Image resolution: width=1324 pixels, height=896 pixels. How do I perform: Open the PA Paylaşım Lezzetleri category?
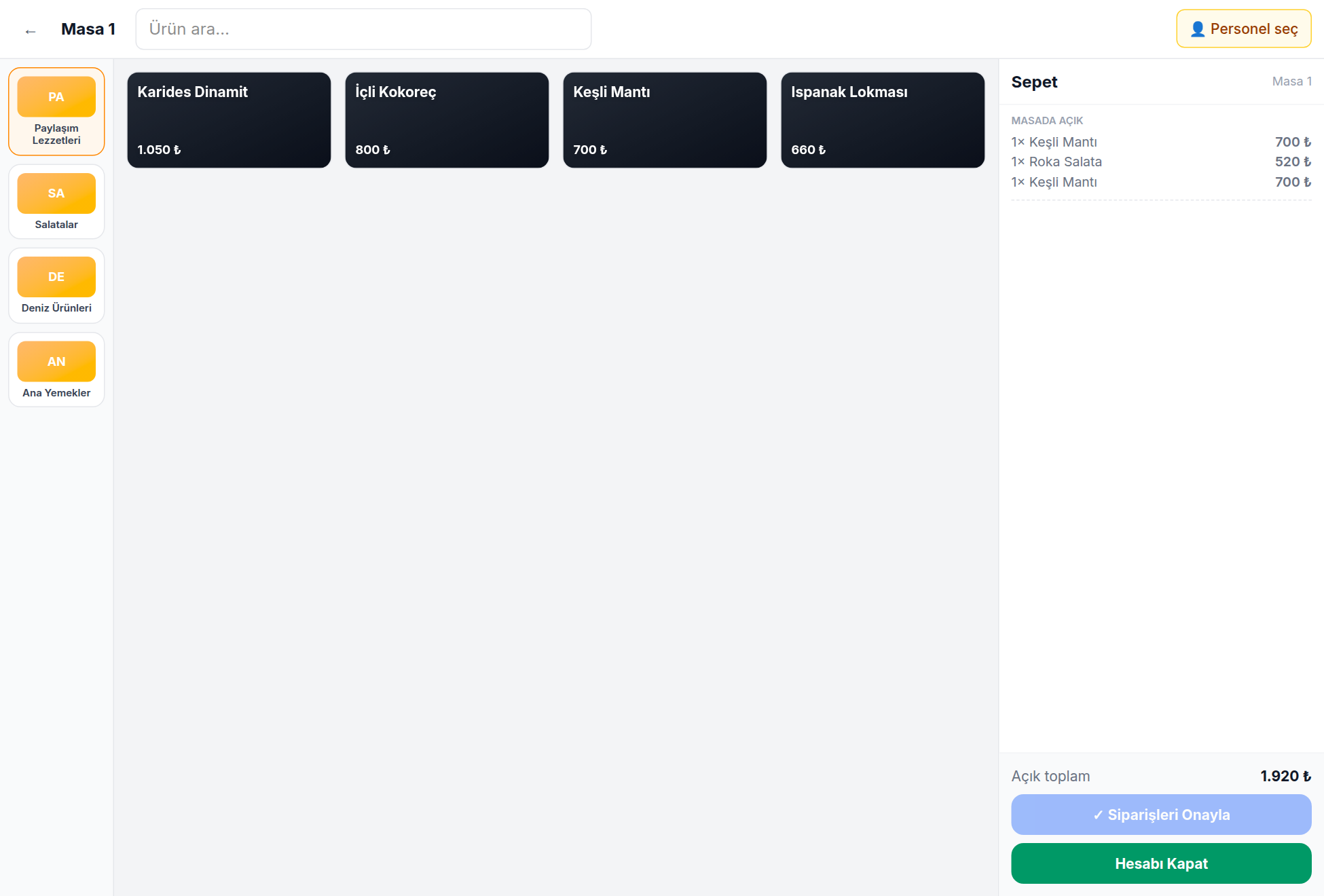56,111
